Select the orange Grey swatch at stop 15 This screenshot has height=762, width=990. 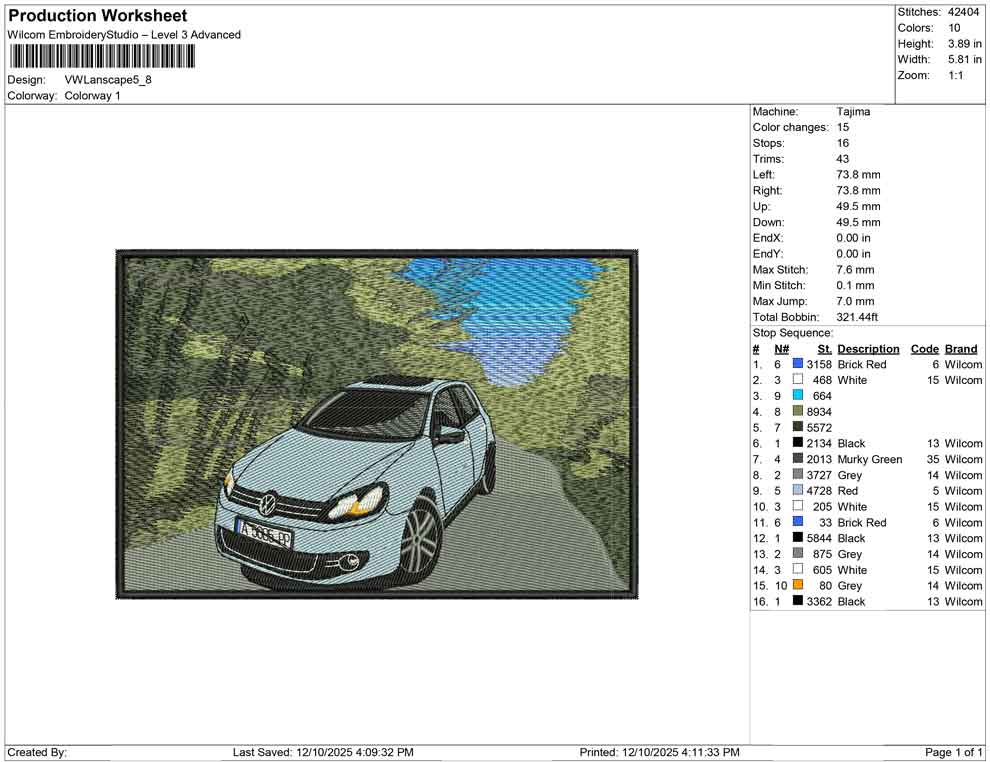[796, 585]
